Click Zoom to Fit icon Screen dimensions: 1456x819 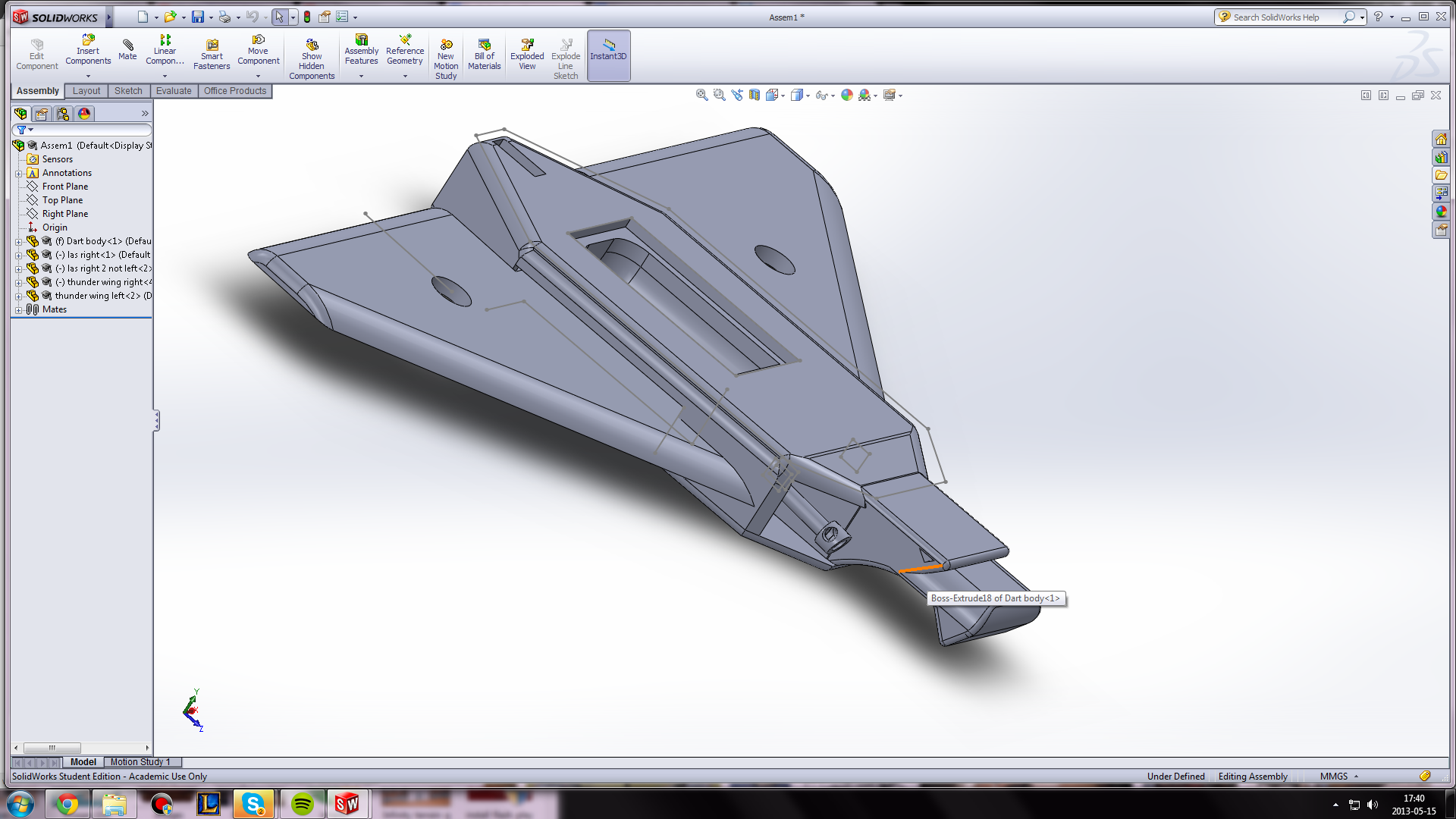702,95
